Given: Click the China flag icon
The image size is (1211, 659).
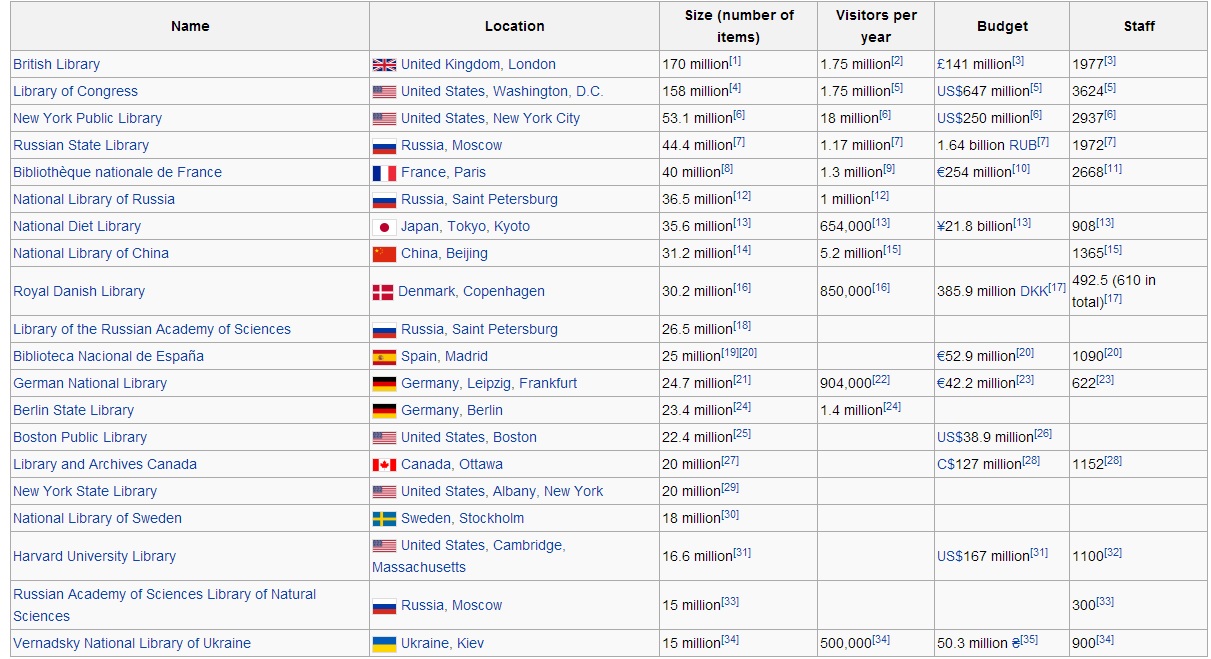Looking at the screenshot, I should pos(384,254).
